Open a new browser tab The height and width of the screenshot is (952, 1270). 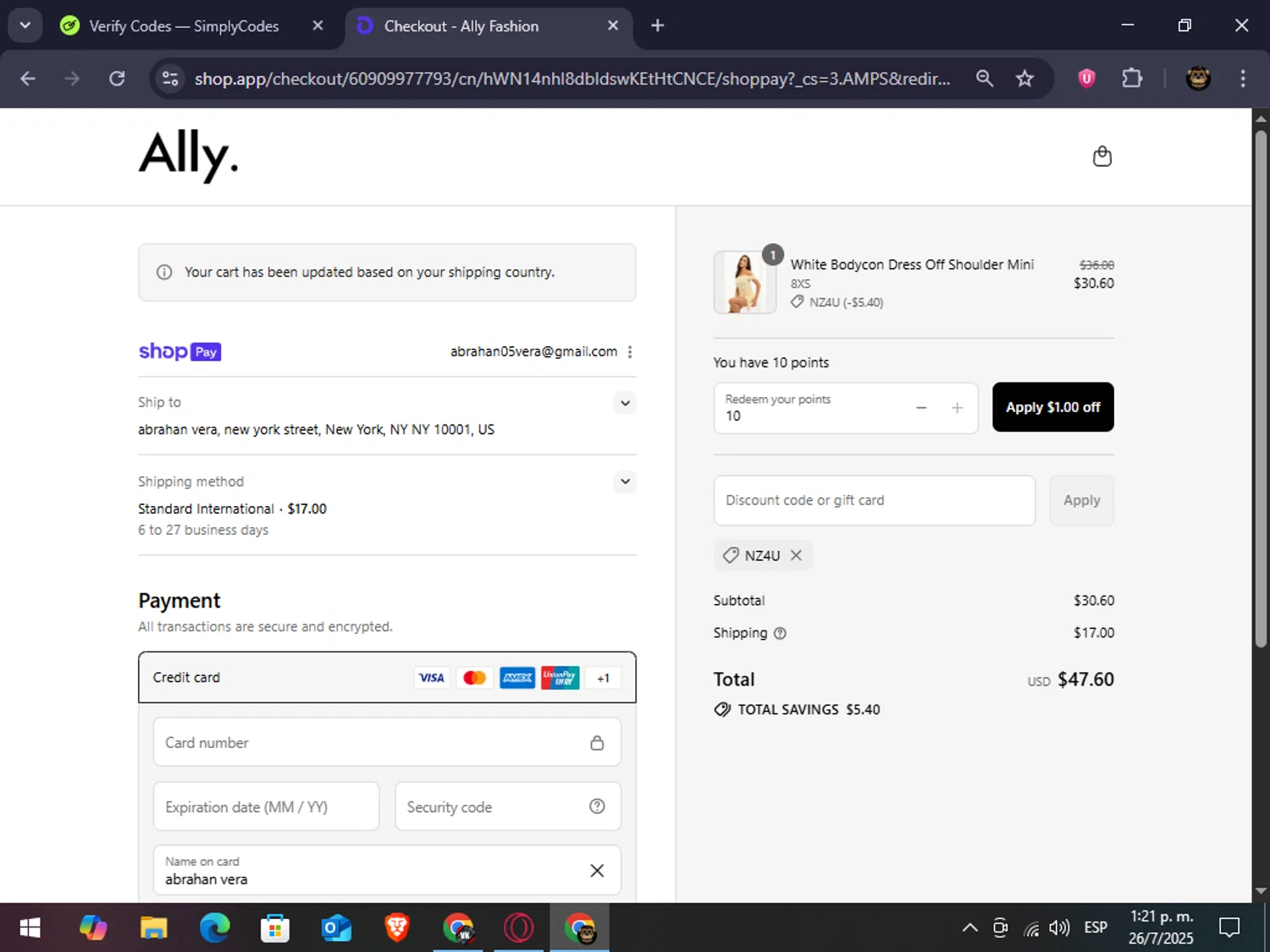tap(657, 26)
